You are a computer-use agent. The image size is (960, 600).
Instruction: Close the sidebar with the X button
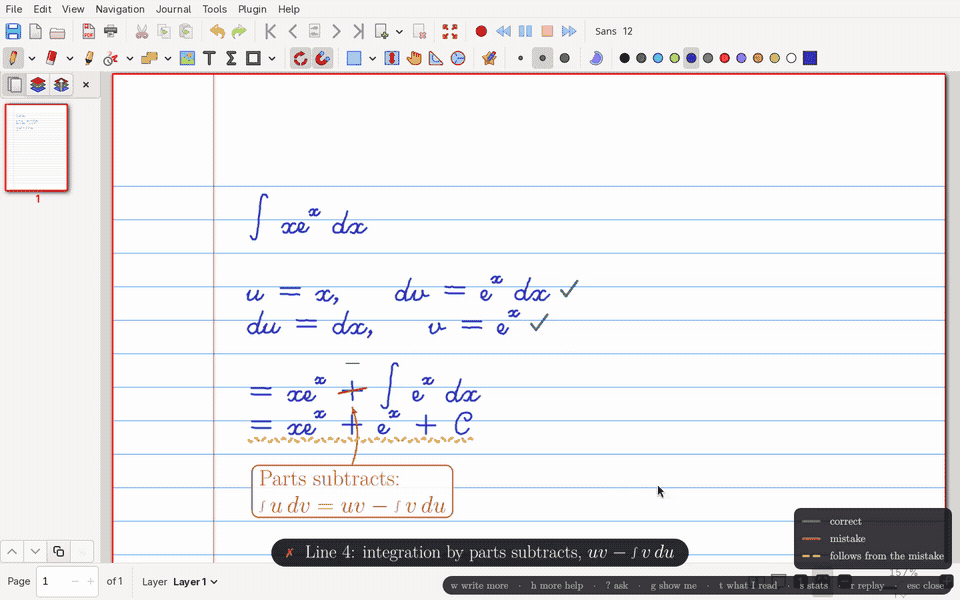pyautogui.click(x=86, y=84)
